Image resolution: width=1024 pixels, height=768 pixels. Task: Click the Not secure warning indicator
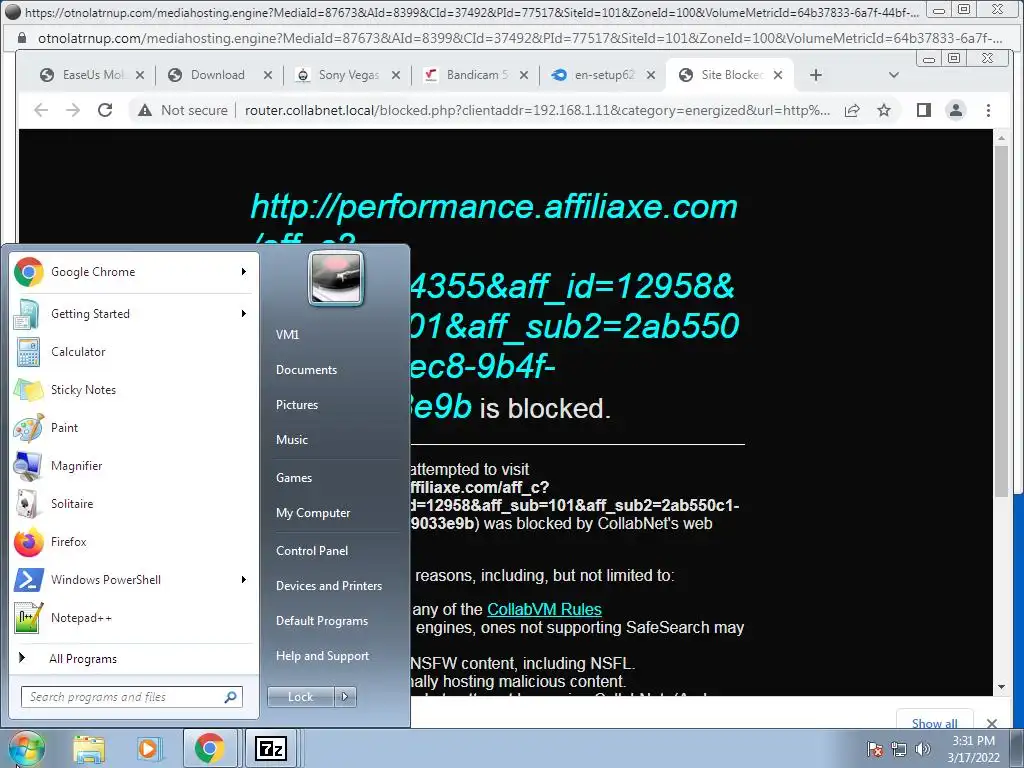coord(182,110)
